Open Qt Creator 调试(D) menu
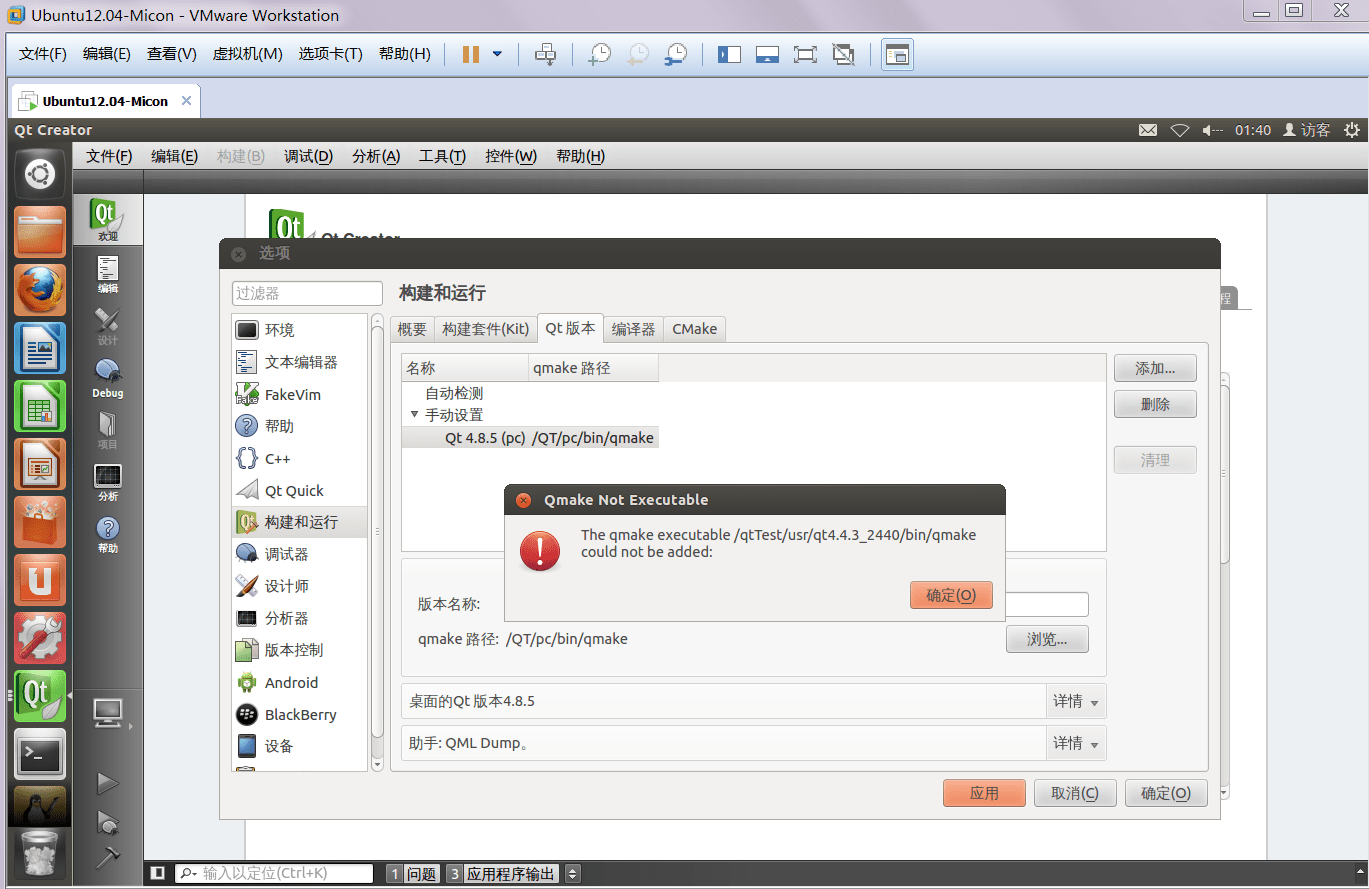 pos(308,156)
